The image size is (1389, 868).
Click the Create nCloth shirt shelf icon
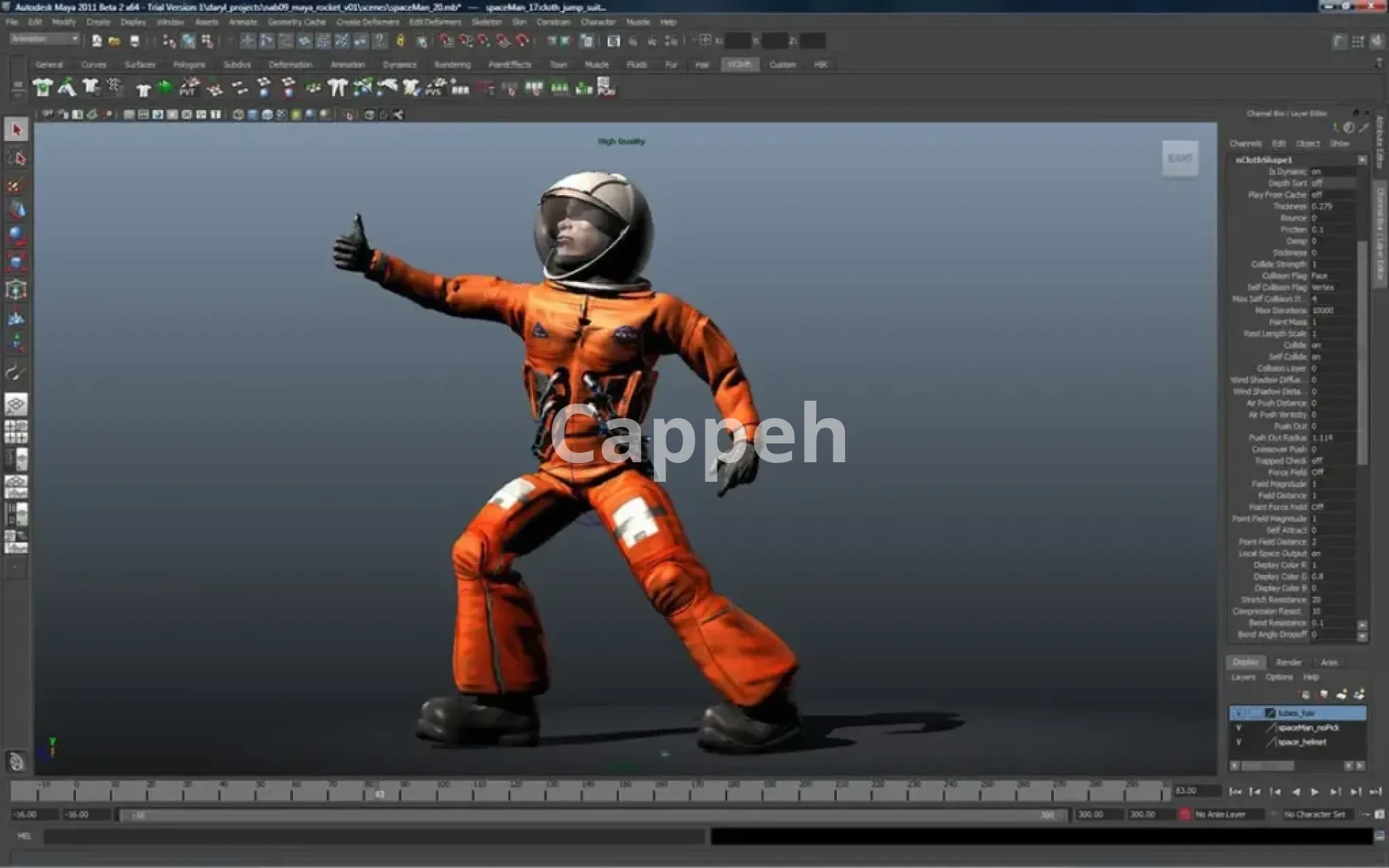pyautogui.click(x=43, y=88)
